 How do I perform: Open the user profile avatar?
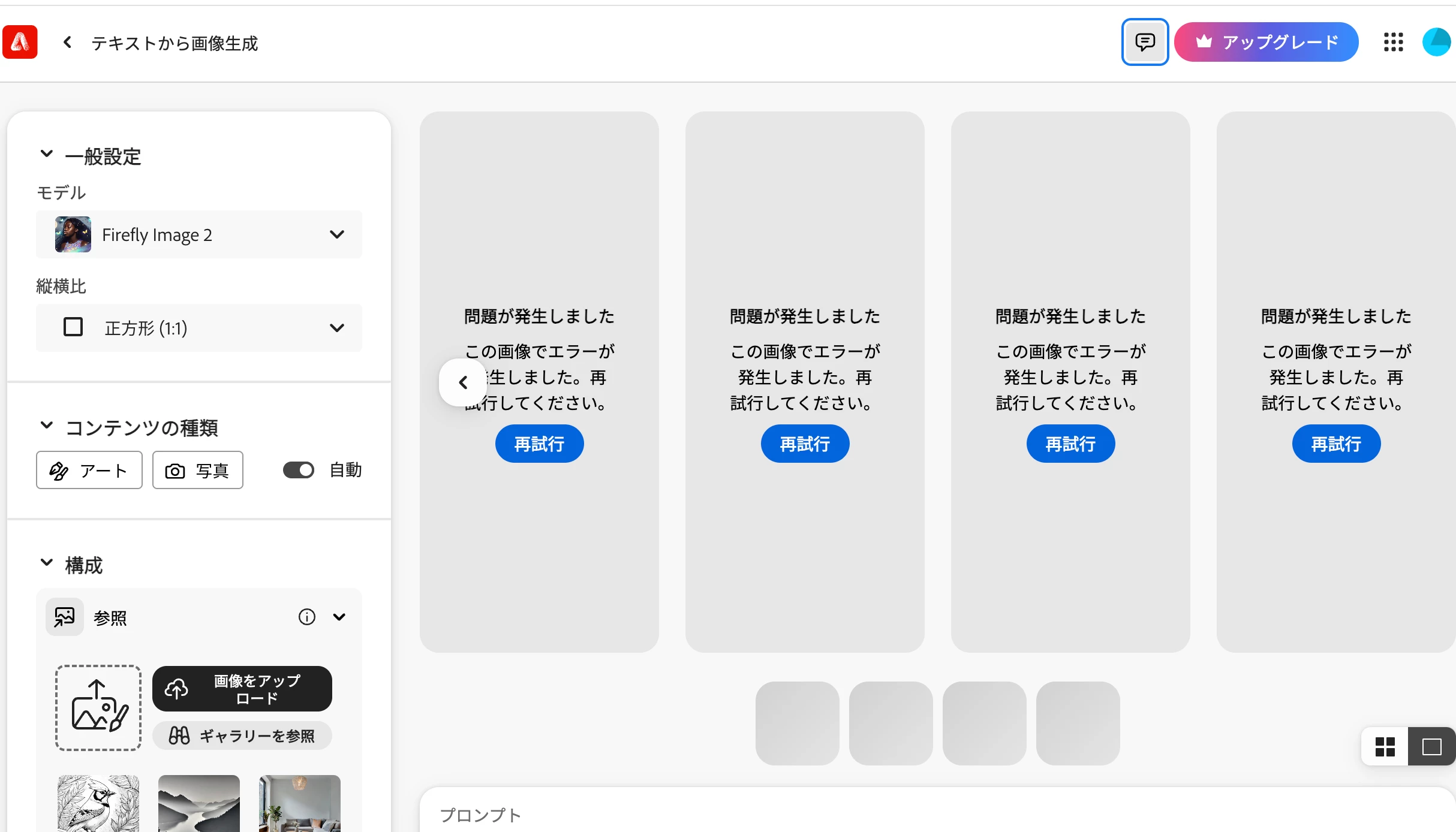1437,42
